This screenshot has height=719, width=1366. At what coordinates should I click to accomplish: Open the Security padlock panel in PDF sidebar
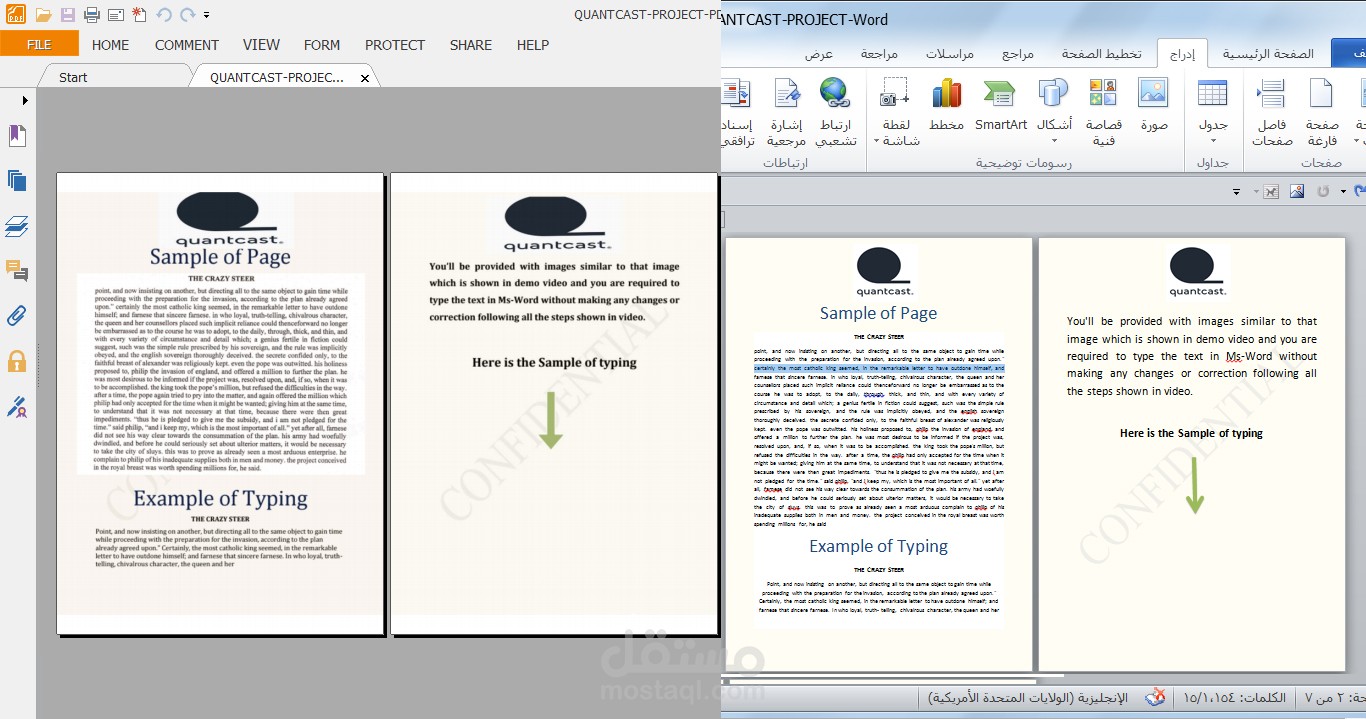17,361
